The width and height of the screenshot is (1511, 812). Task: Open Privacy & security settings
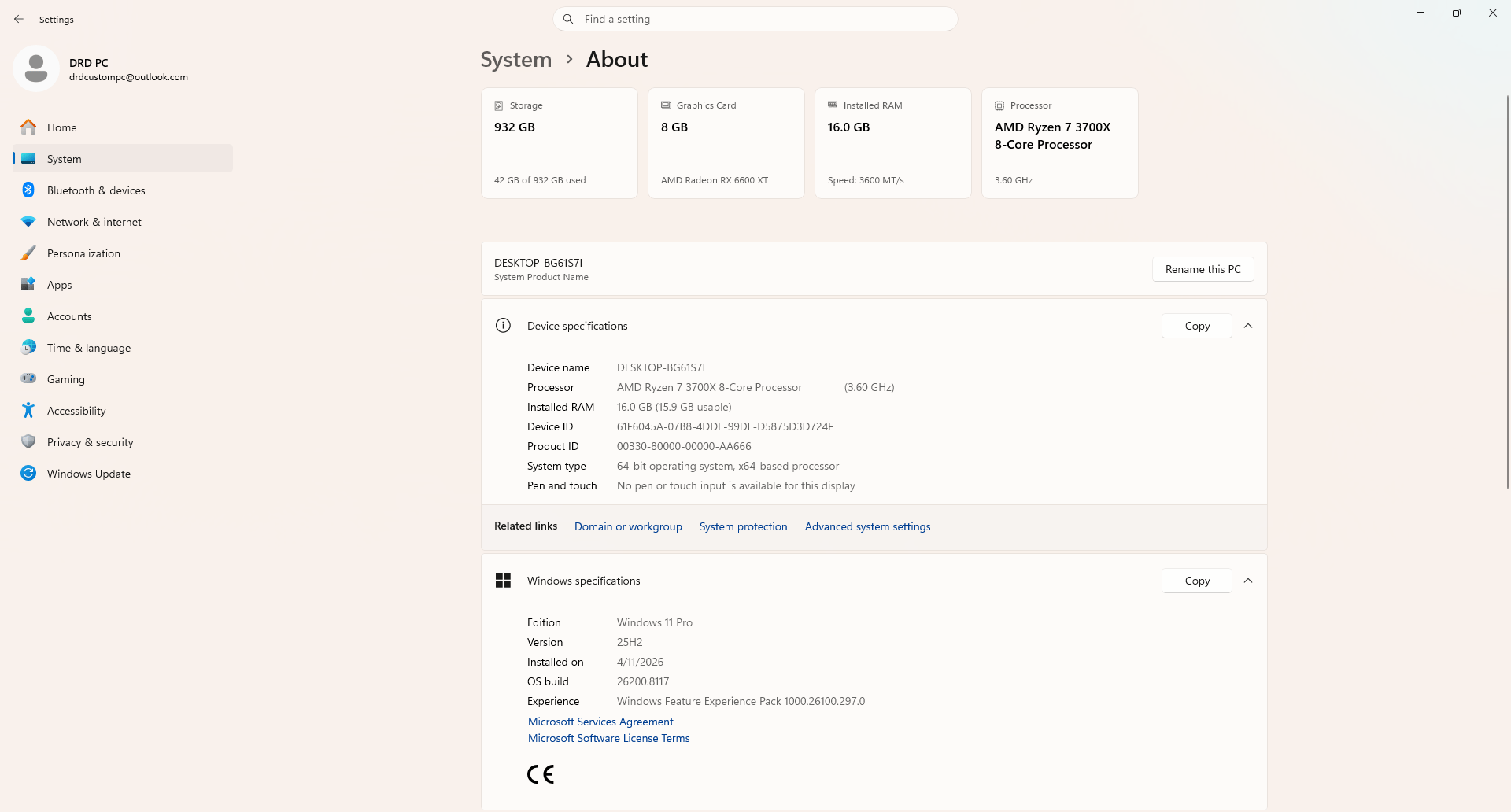123,441
